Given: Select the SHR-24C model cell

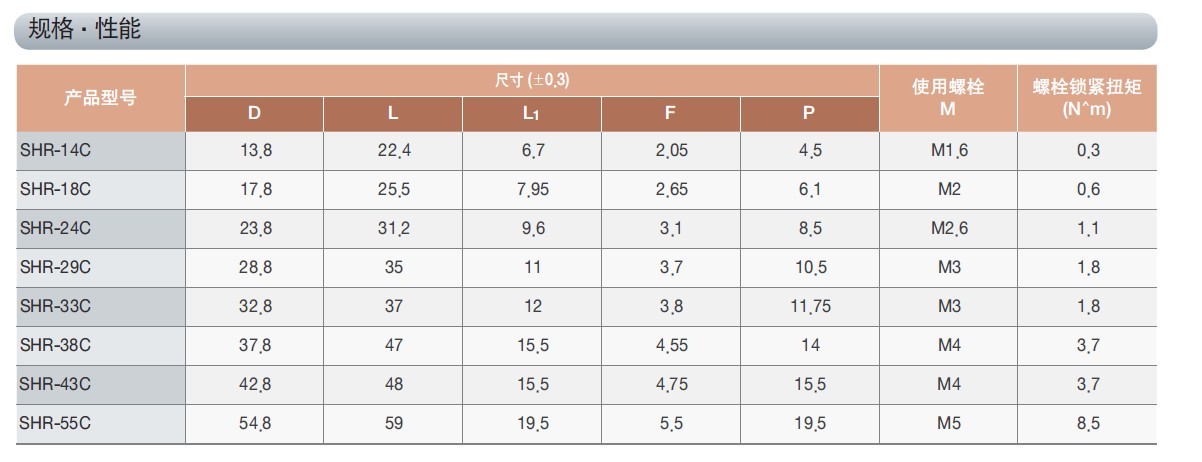Looking at the screenshot, I should coord(56,228).
